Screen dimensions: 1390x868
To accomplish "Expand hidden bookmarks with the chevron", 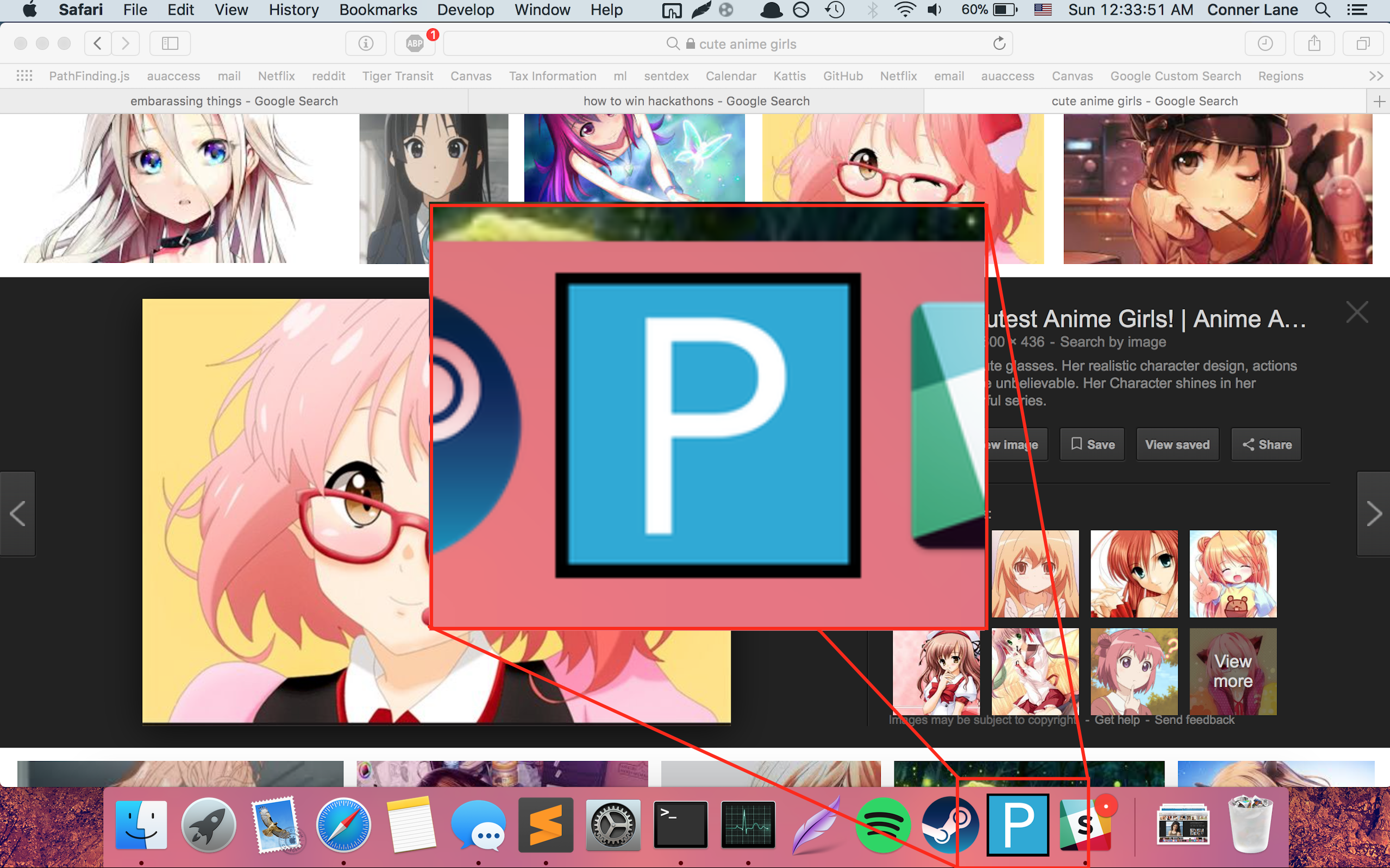I will pyautogui.click(x=1376, y=76).
